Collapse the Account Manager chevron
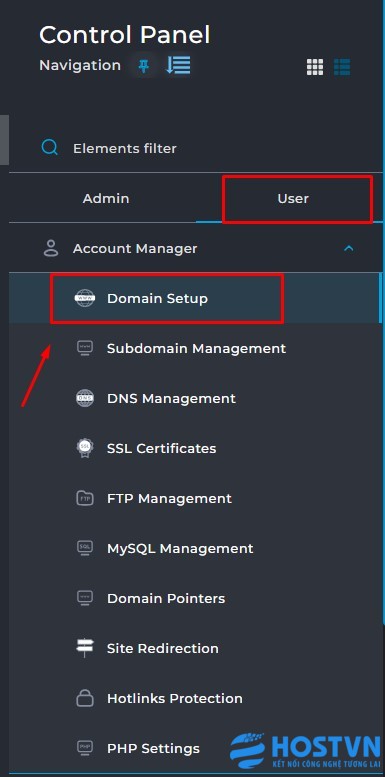 click(x=349, y=248)
